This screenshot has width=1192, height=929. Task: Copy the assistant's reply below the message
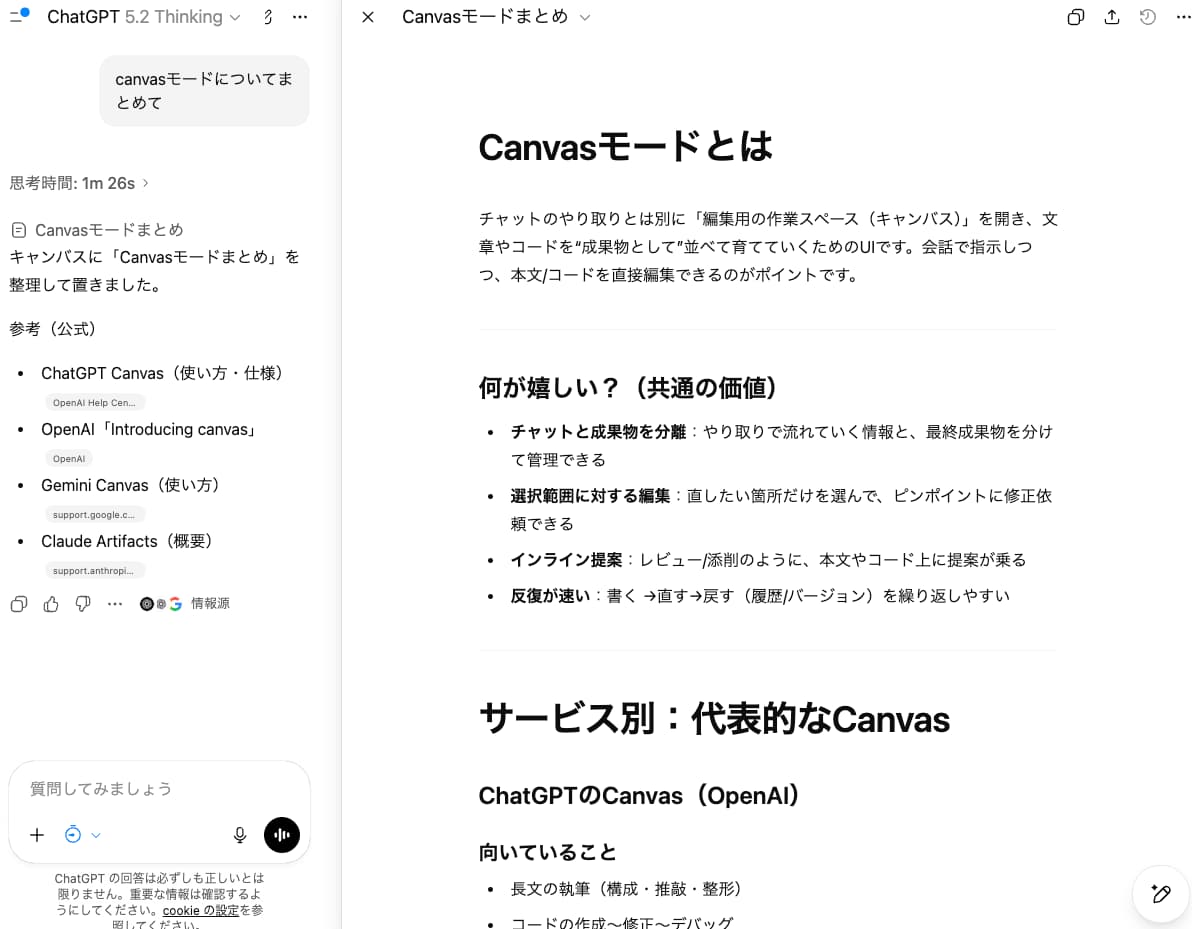18,603
